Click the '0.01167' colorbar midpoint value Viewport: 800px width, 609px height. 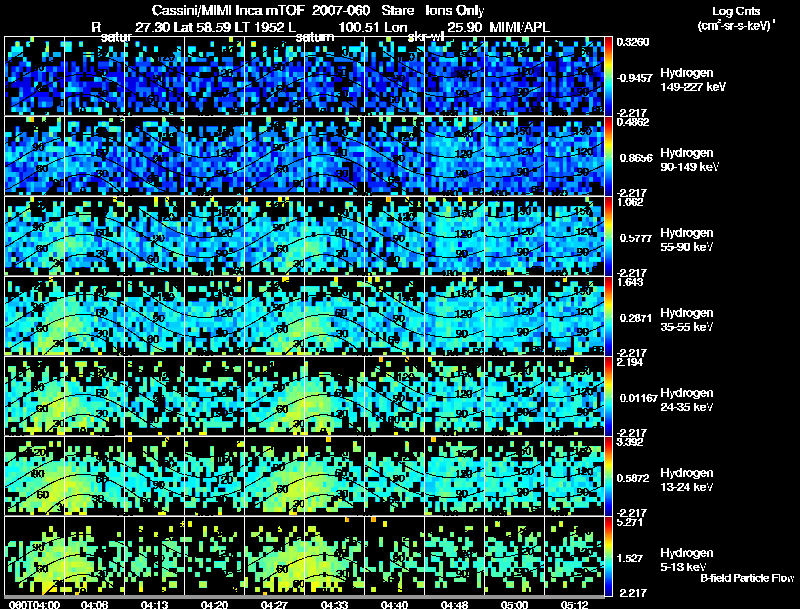pos(638,398)
